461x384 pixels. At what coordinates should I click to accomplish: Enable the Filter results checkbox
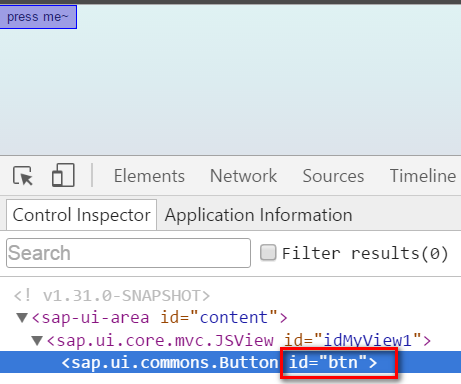click(x=268, y=252)
